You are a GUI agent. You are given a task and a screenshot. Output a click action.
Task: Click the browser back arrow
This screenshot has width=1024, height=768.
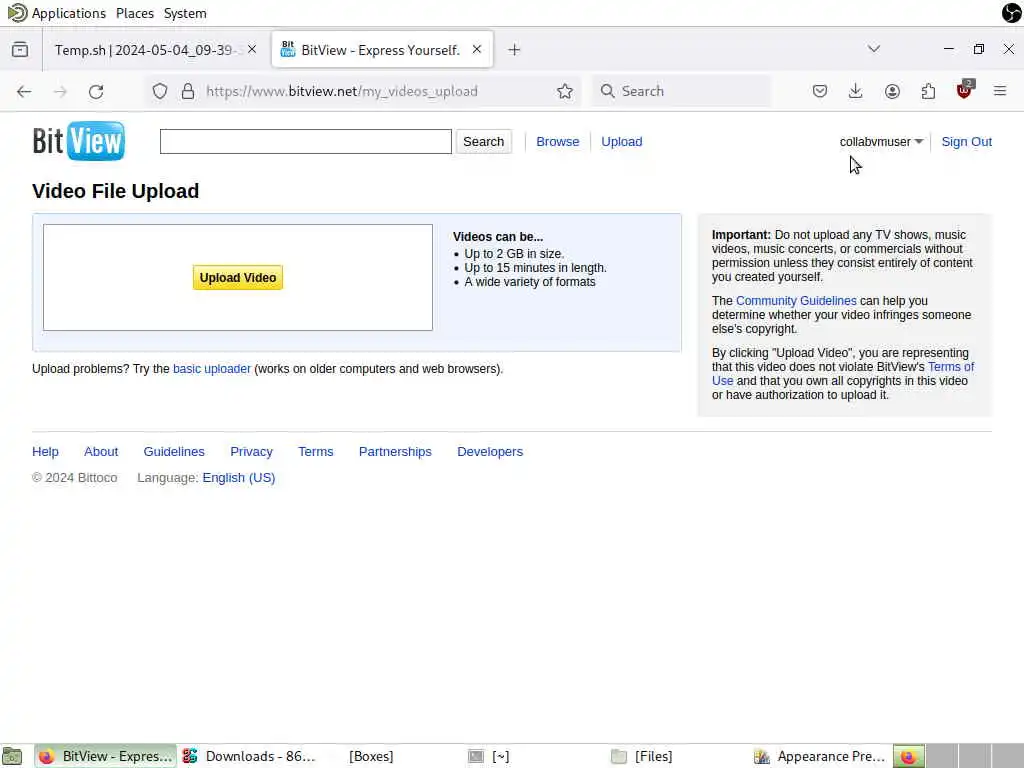click(24, 91)
